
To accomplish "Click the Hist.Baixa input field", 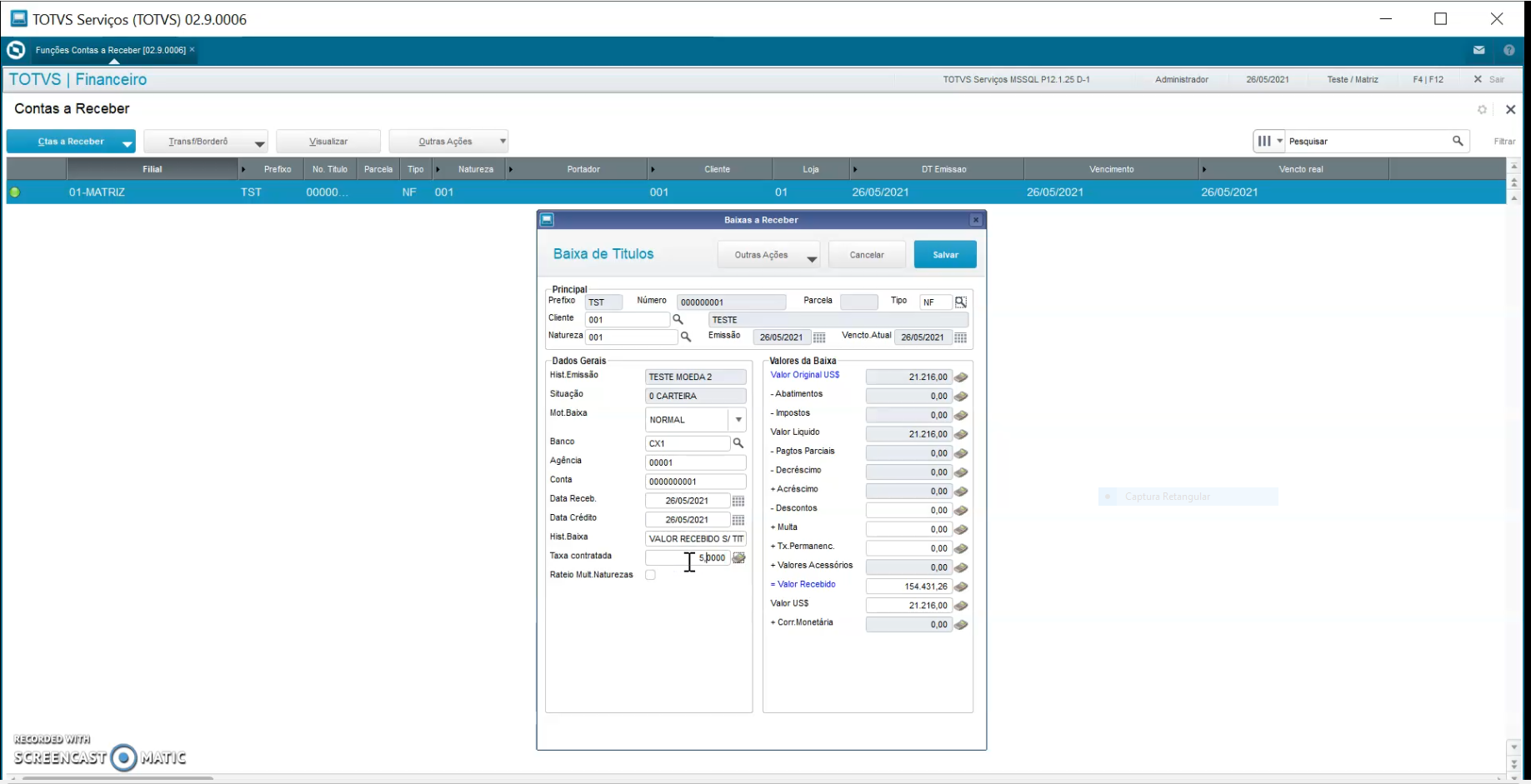I will click(x=696, y=539).
